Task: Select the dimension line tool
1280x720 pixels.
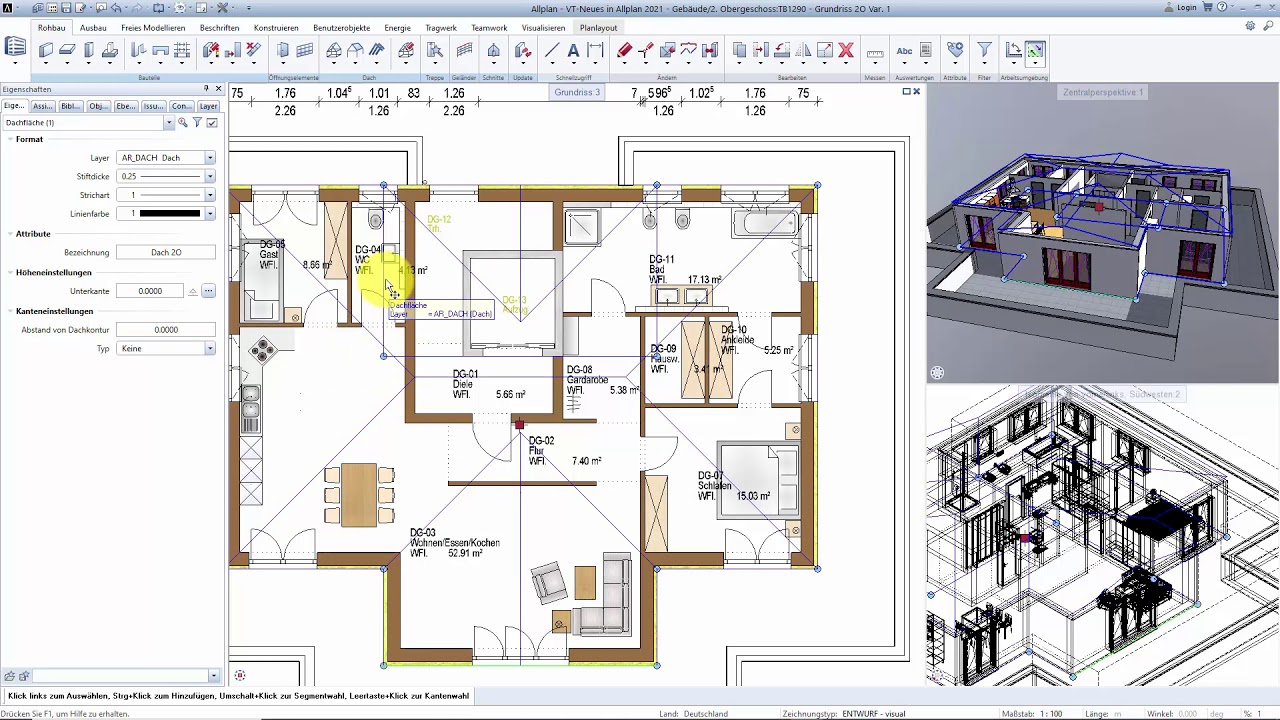Action: click(595, 50)
